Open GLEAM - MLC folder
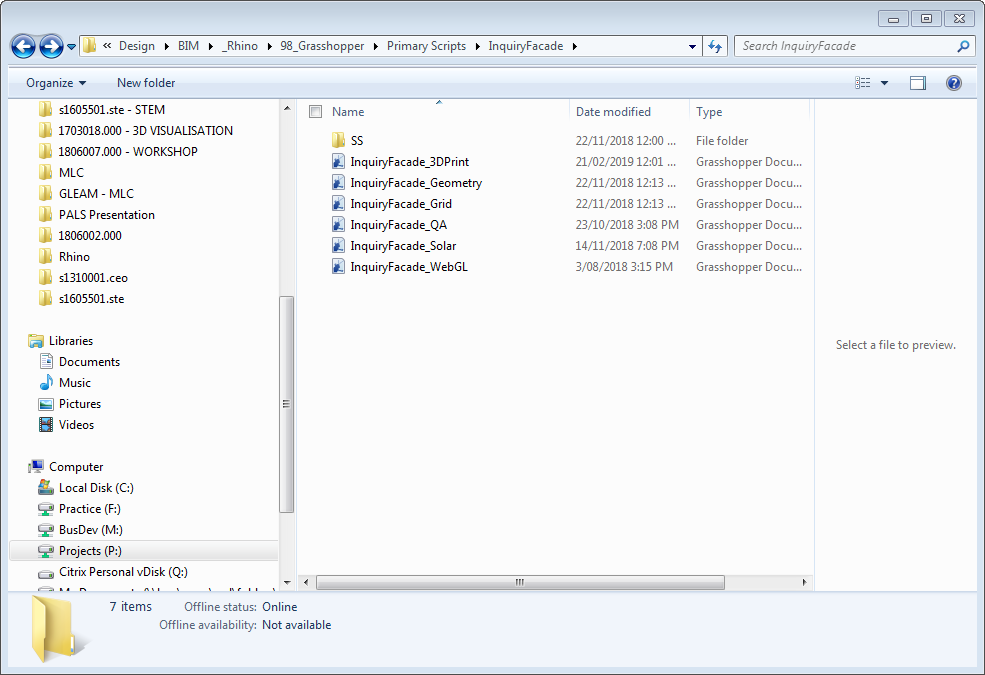 coord(96,194)
